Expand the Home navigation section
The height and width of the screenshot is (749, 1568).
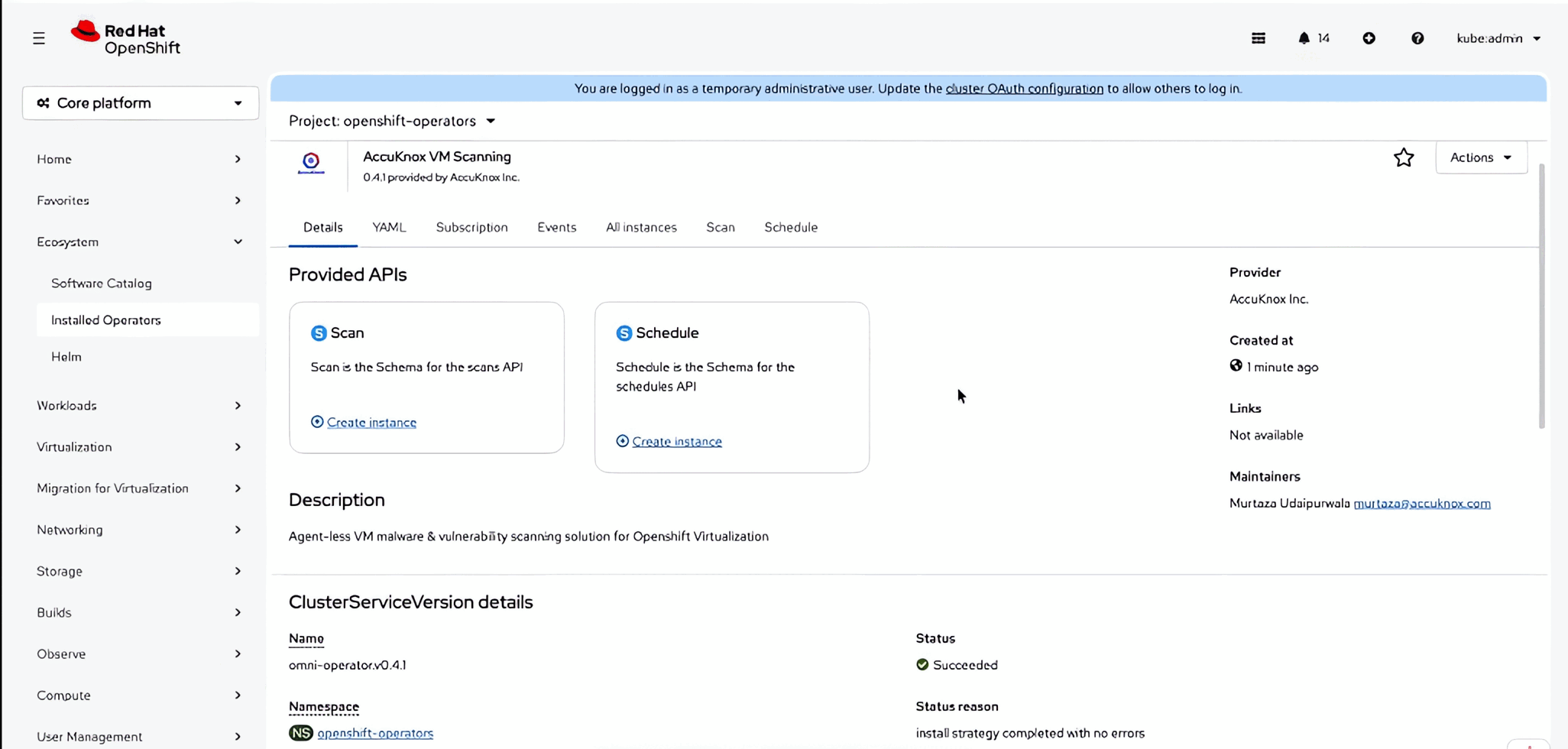[140, 159]
